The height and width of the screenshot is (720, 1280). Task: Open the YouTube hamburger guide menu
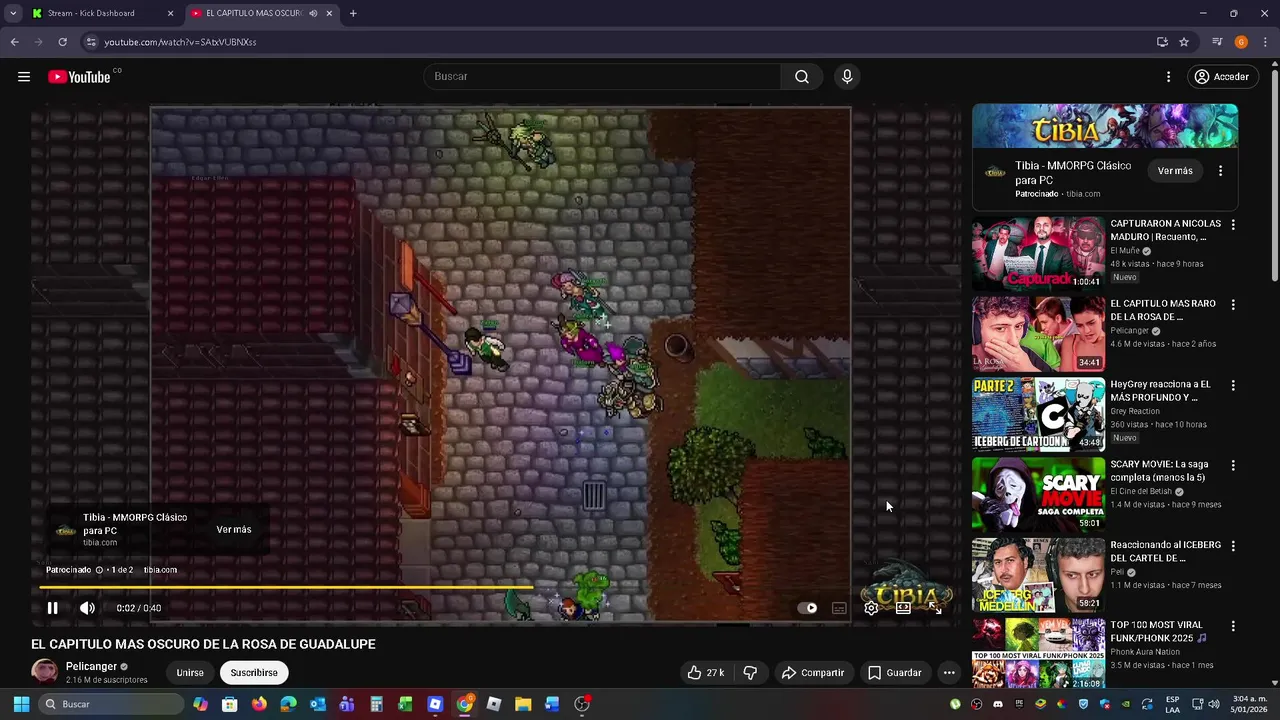24,77
